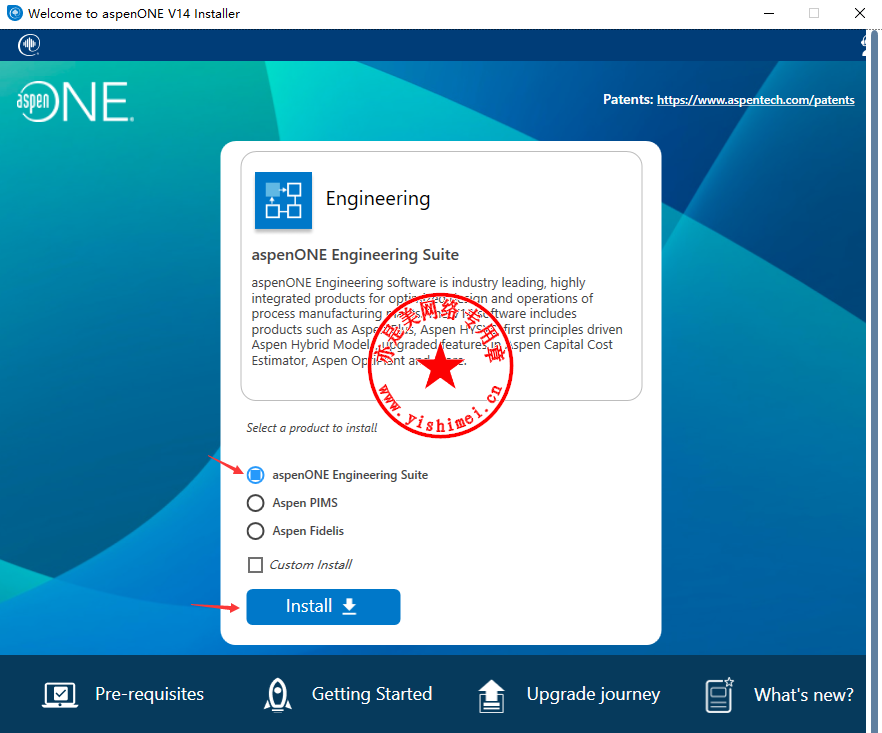Click the window's vertical scrollbar
882x733 pixels.
click(874, 381)
